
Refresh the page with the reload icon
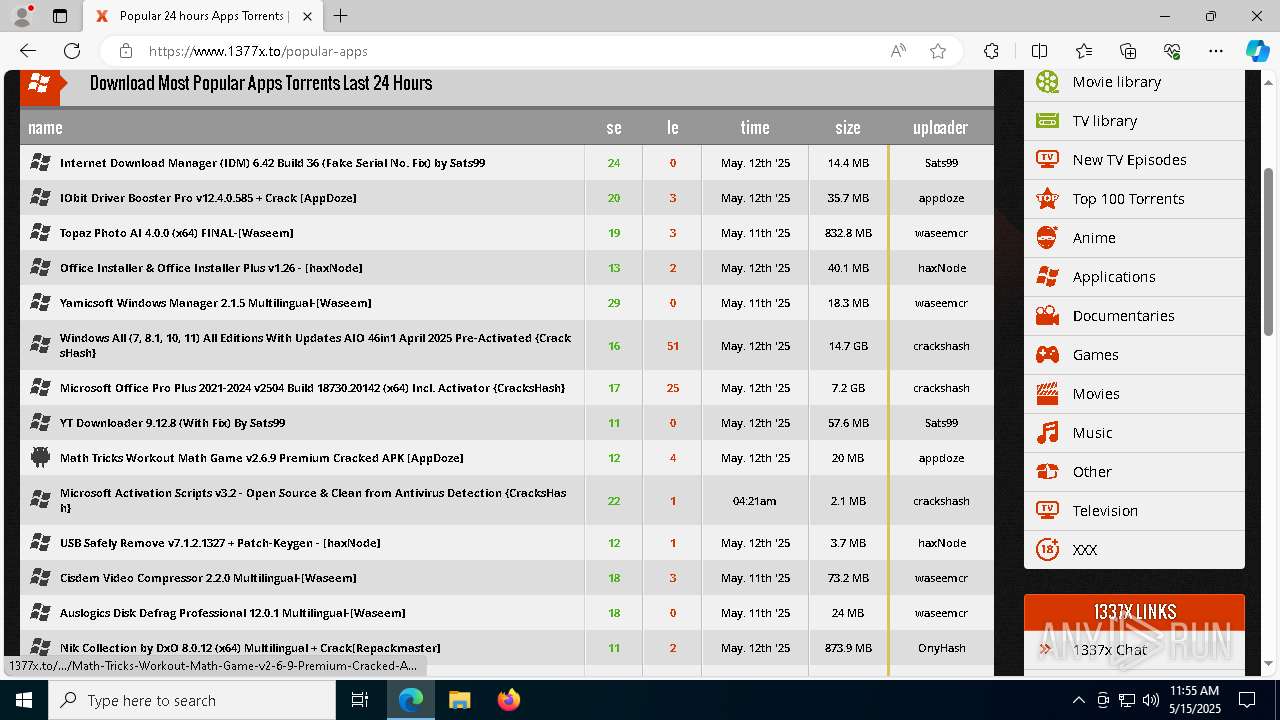click(x=72, y=51)
